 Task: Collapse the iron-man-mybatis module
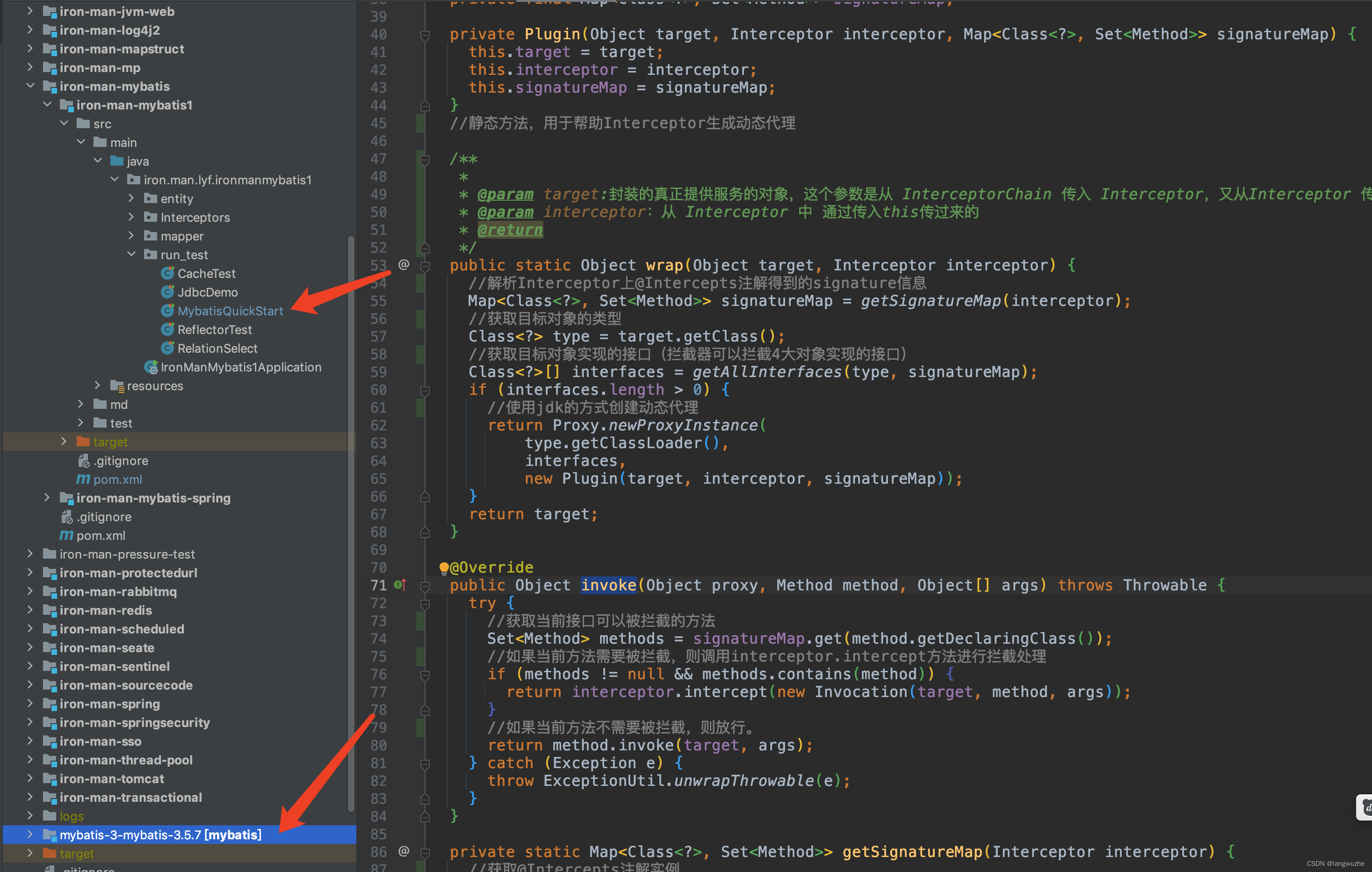click(30, 86)
